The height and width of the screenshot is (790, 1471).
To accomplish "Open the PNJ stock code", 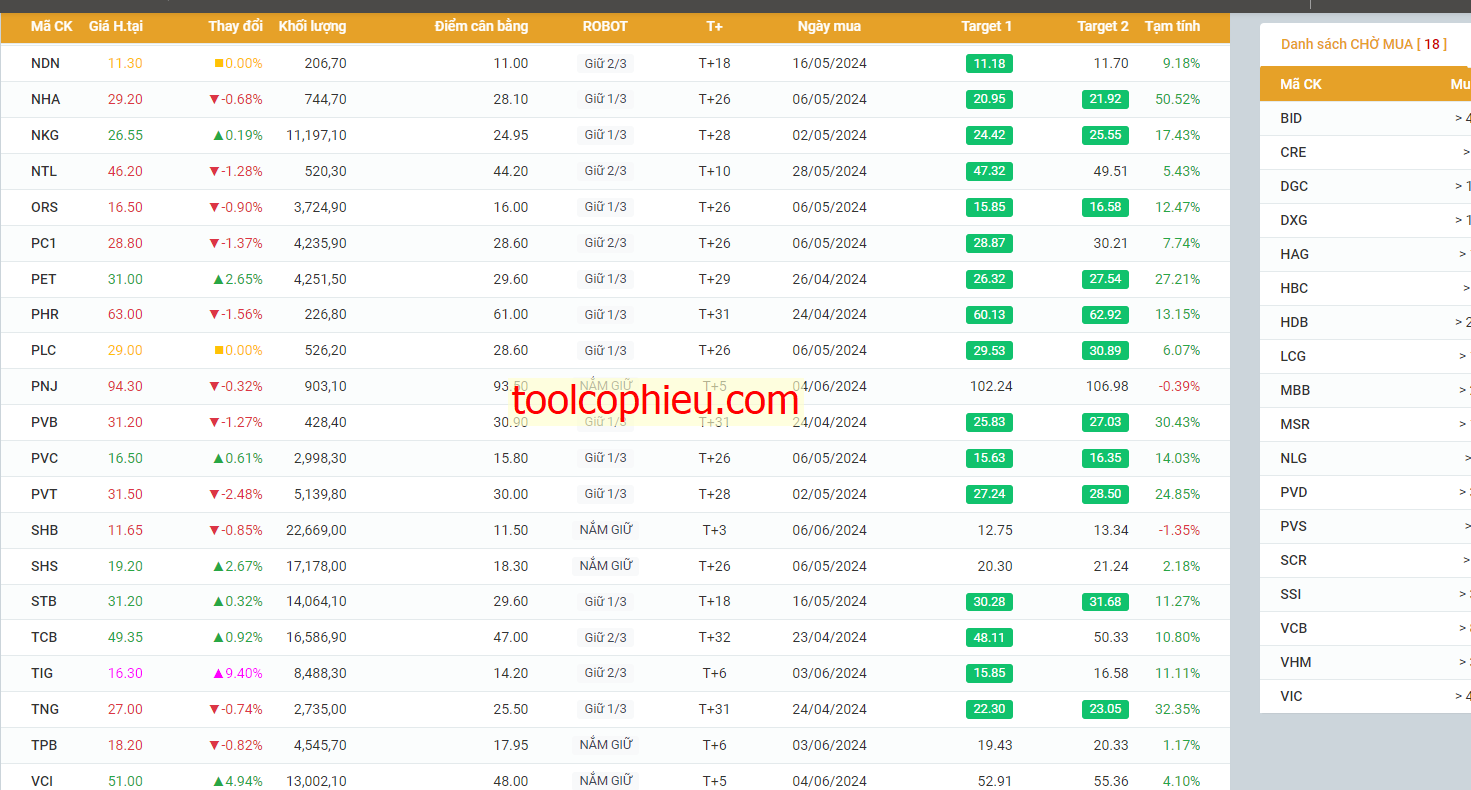I will [44, 386].
